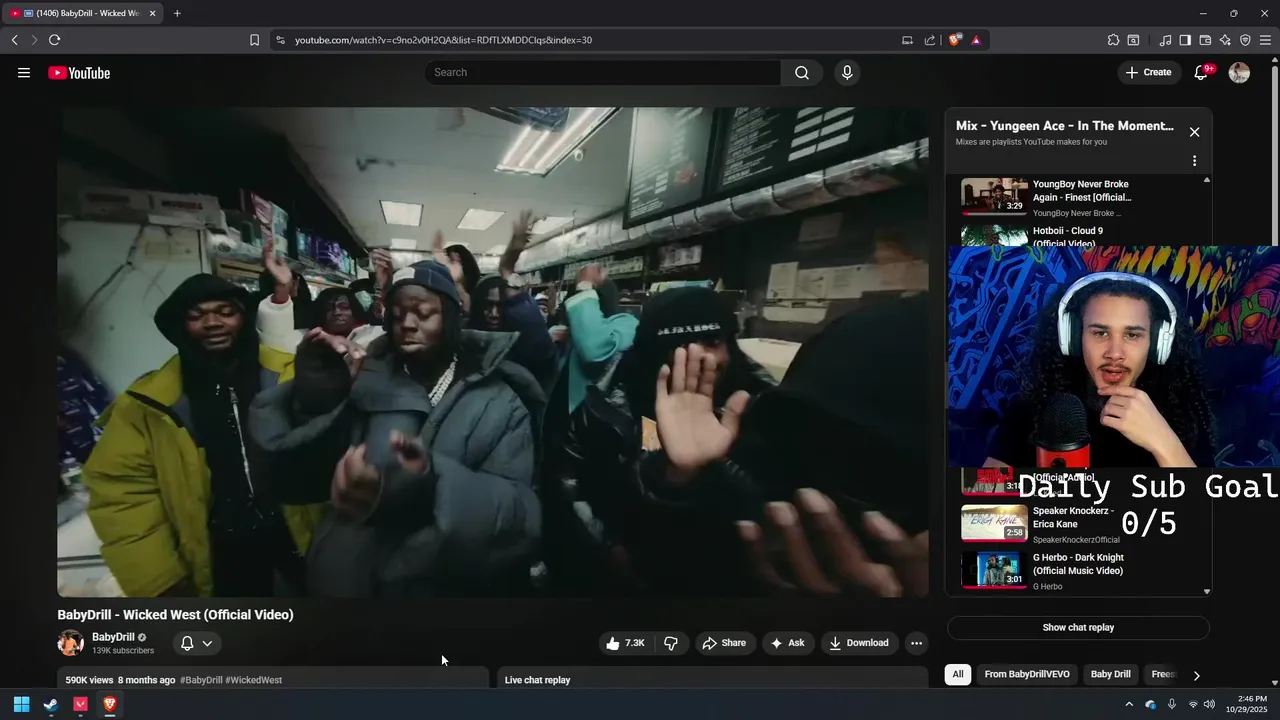Close the Mix playlist panel
This screenshot has width=1280, height=720.
(x=1194, y=132)
